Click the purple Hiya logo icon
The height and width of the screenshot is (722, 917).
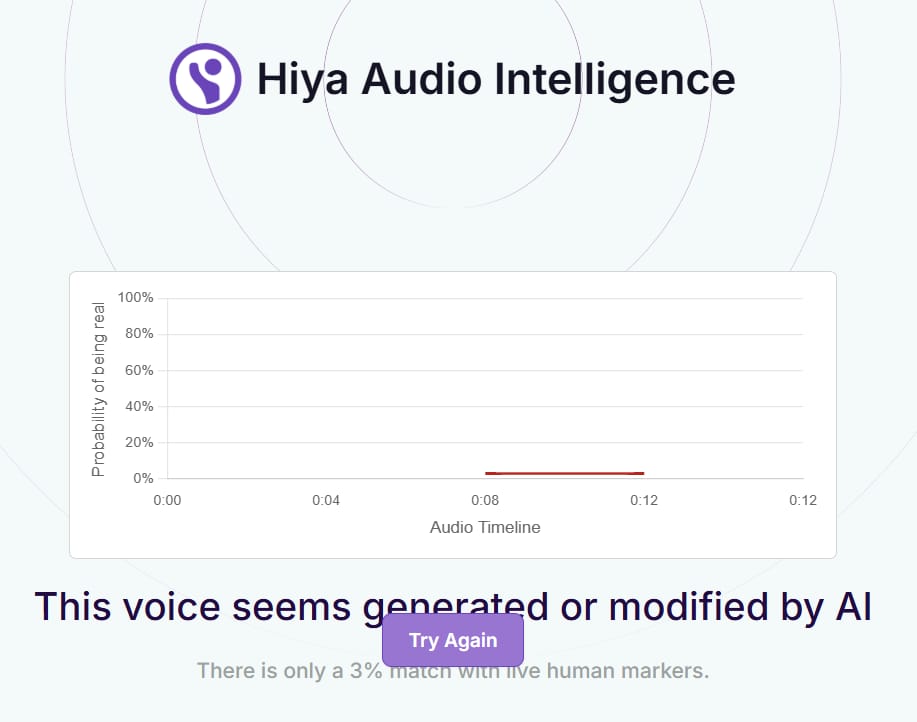pos(205,78)
